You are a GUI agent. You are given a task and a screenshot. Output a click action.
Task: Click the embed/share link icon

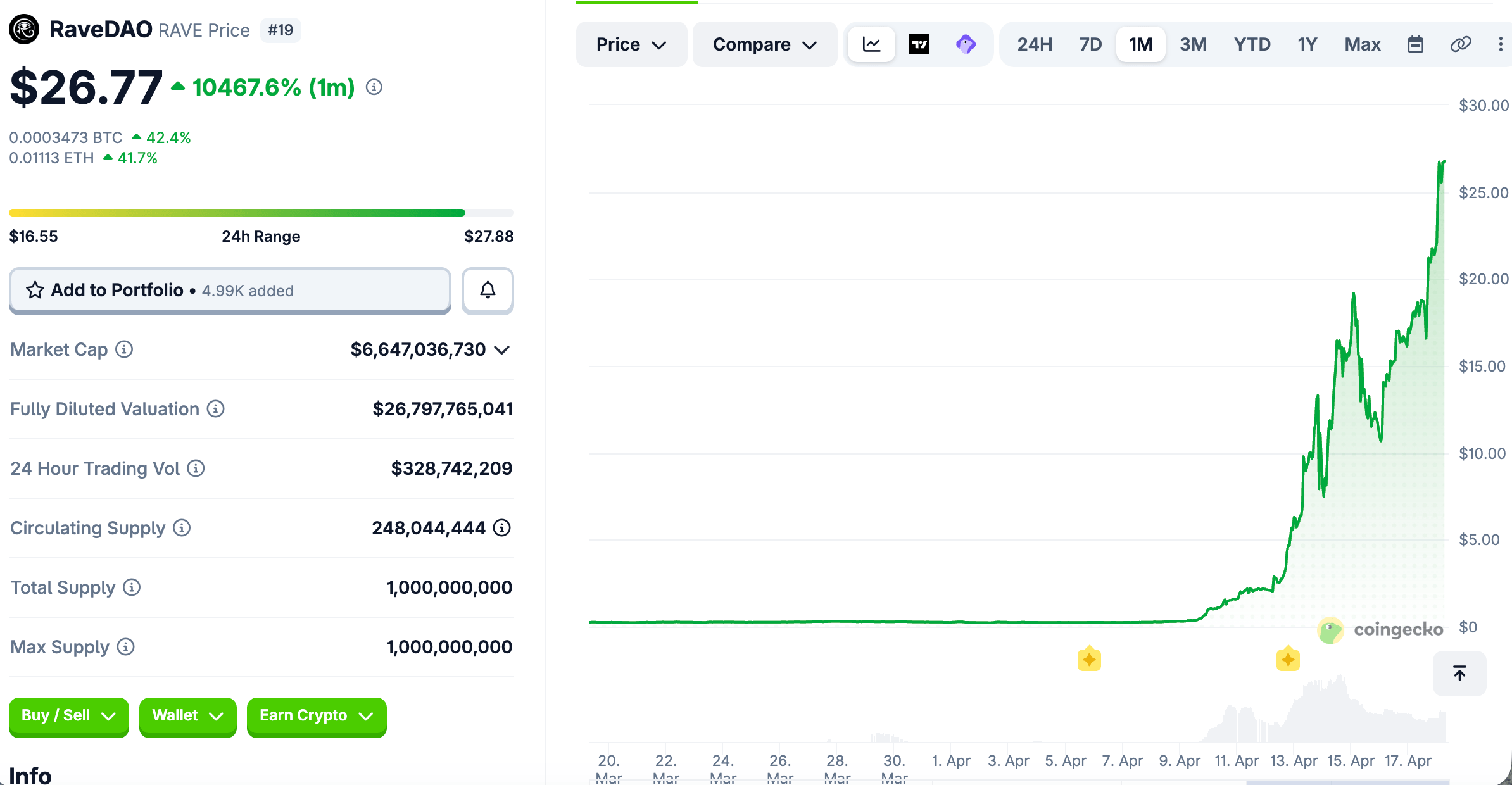tap(1460, 44)
